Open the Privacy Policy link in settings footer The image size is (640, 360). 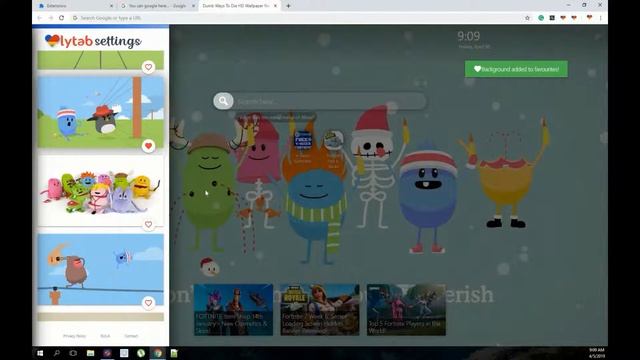[x=74, y=336]
